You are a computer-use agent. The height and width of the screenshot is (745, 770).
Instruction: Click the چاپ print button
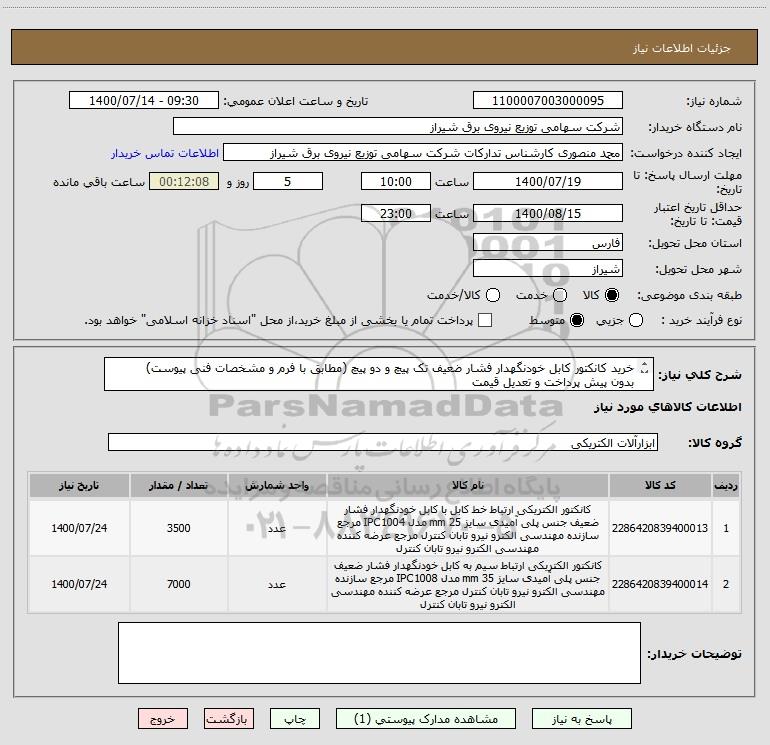[295, 719]
